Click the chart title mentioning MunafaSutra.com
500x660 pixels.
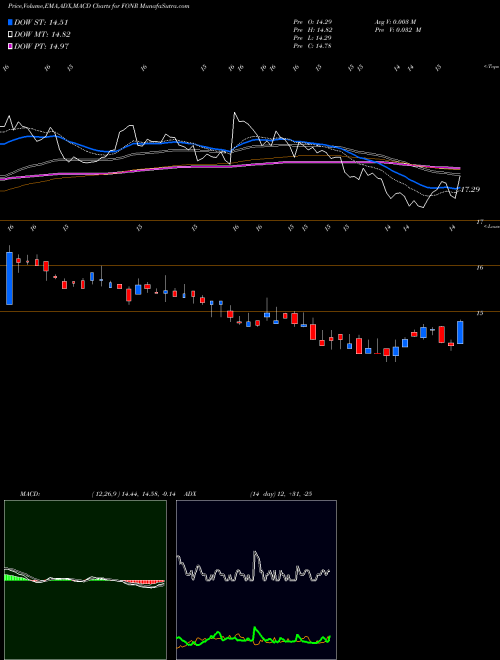(x=98, y=6)
